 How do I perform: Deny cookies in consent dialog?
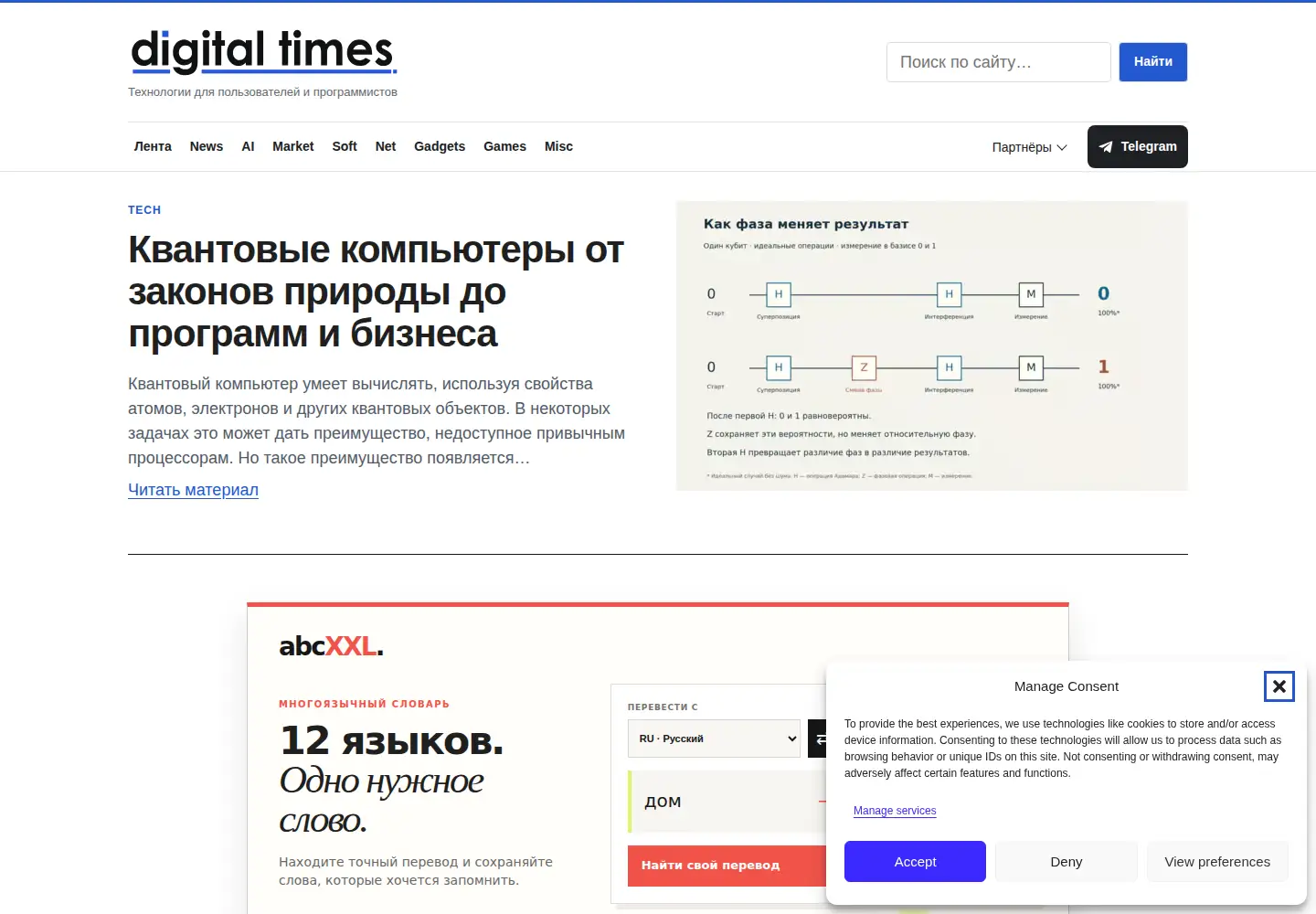[x=1066, y=862]
